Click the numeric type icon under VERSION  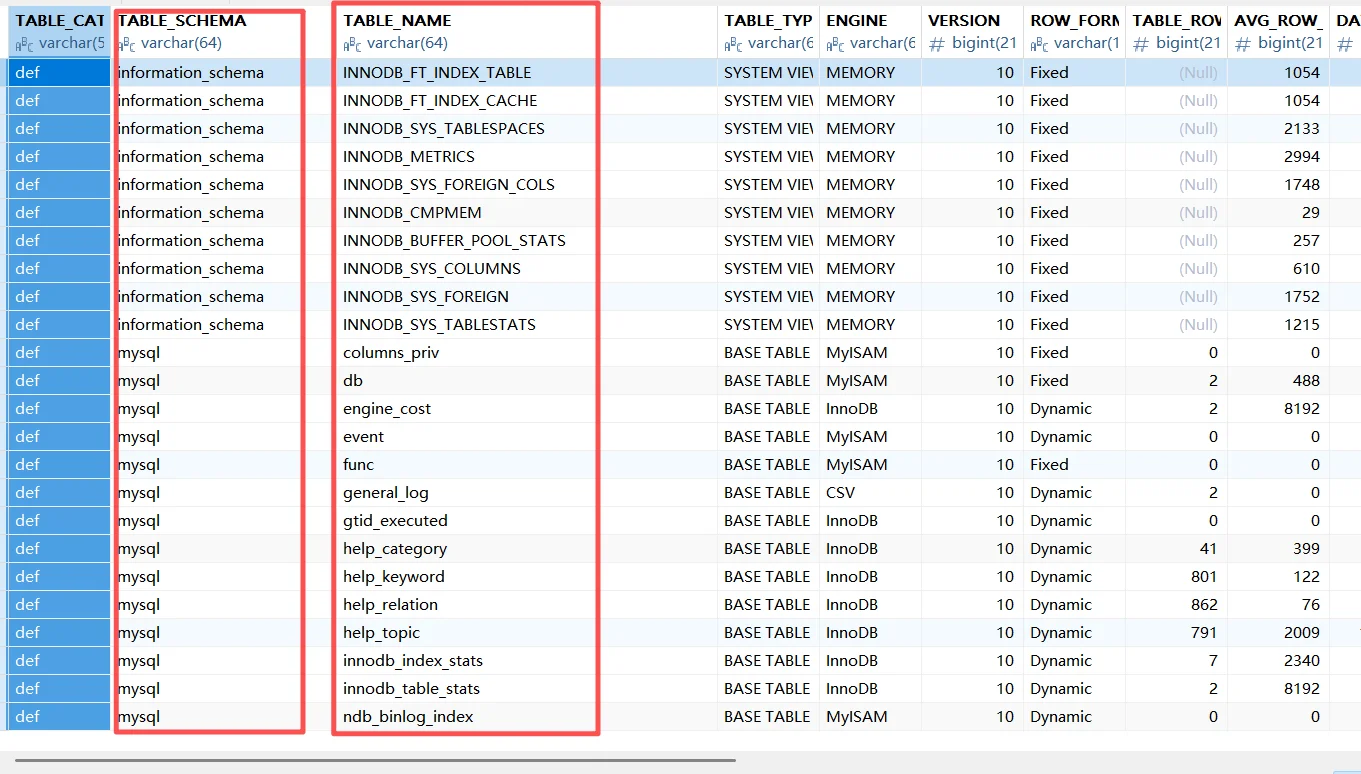pos(937,44)
